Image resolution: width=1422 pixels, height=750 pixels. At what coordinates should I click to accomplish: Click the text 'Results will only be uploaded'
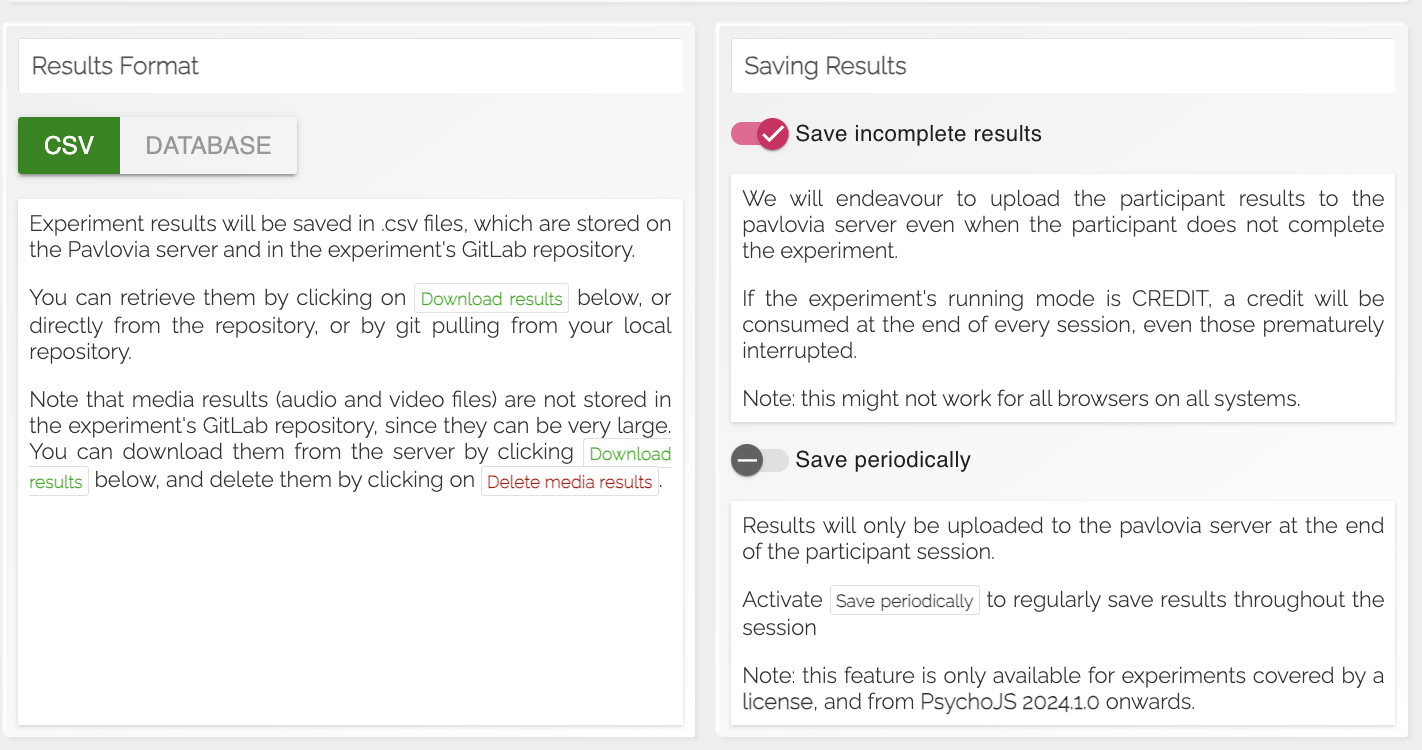(x=1063, y=538)
